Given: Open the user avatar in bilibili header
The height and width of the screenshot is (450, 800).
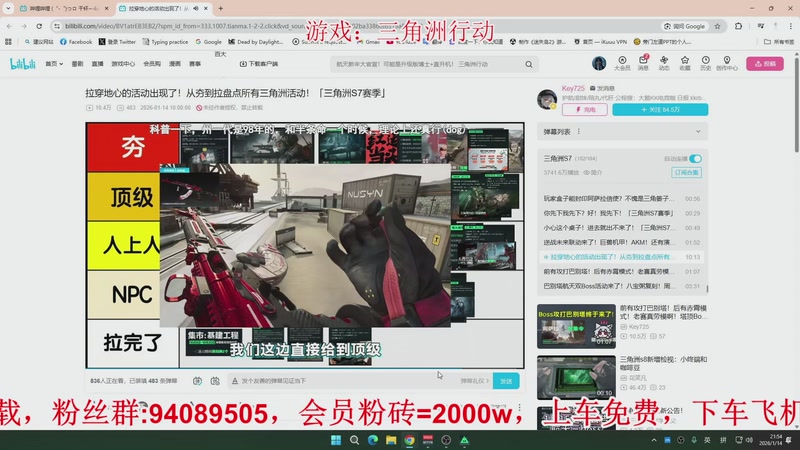Looking at the screenshot, I should tap(599, 63).
